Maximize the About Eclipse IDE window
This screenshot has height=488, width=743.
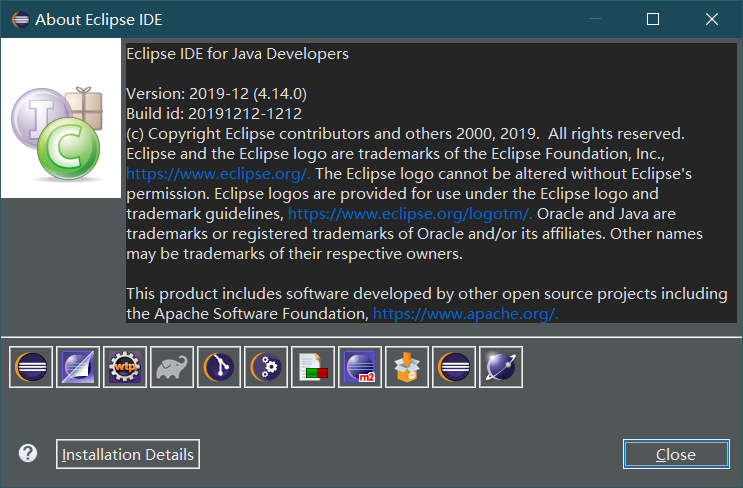(x=653, y=19)
